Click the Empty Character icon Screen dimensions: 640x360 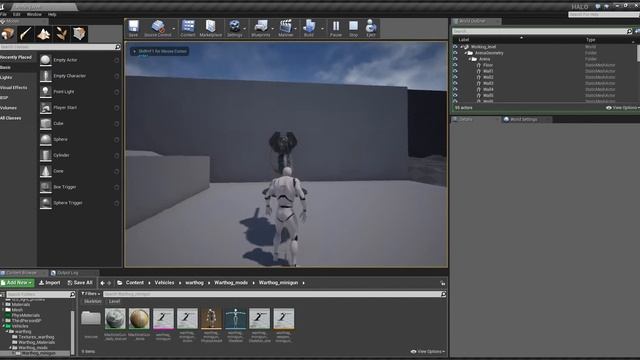46,76
